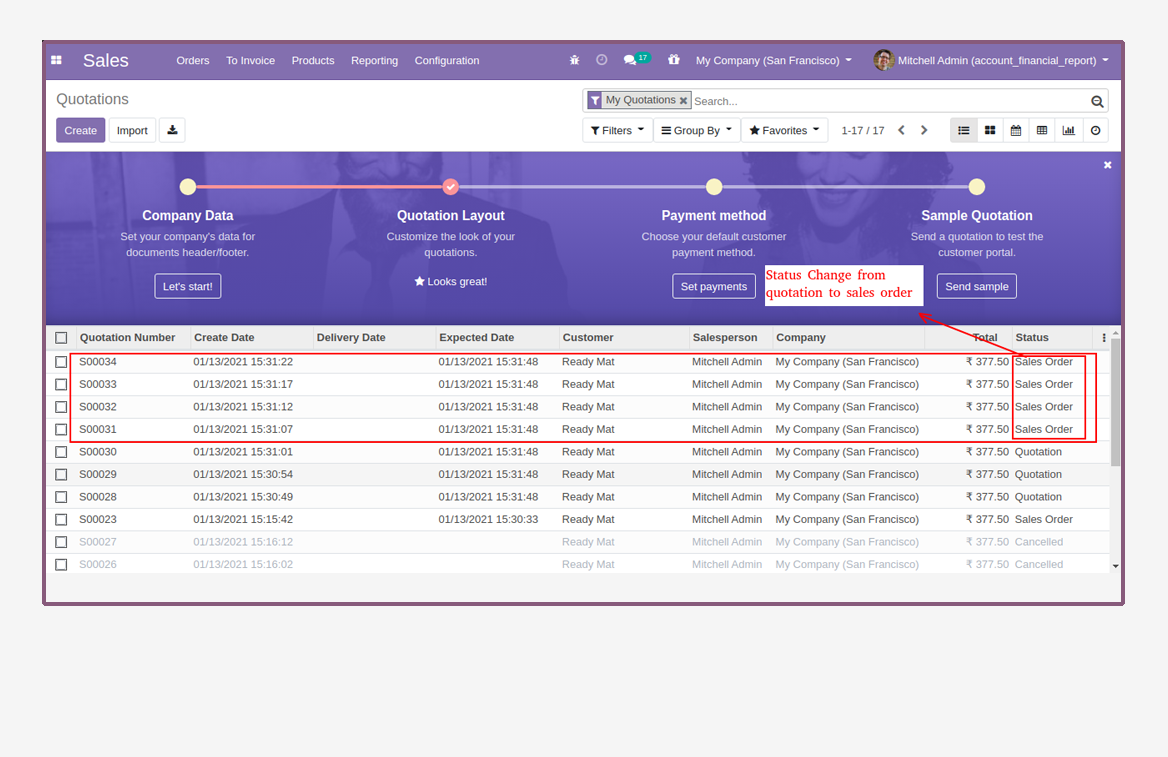Sort by Expected Date column
Viewport: 1168px width, 757px height.
(477, 338)
